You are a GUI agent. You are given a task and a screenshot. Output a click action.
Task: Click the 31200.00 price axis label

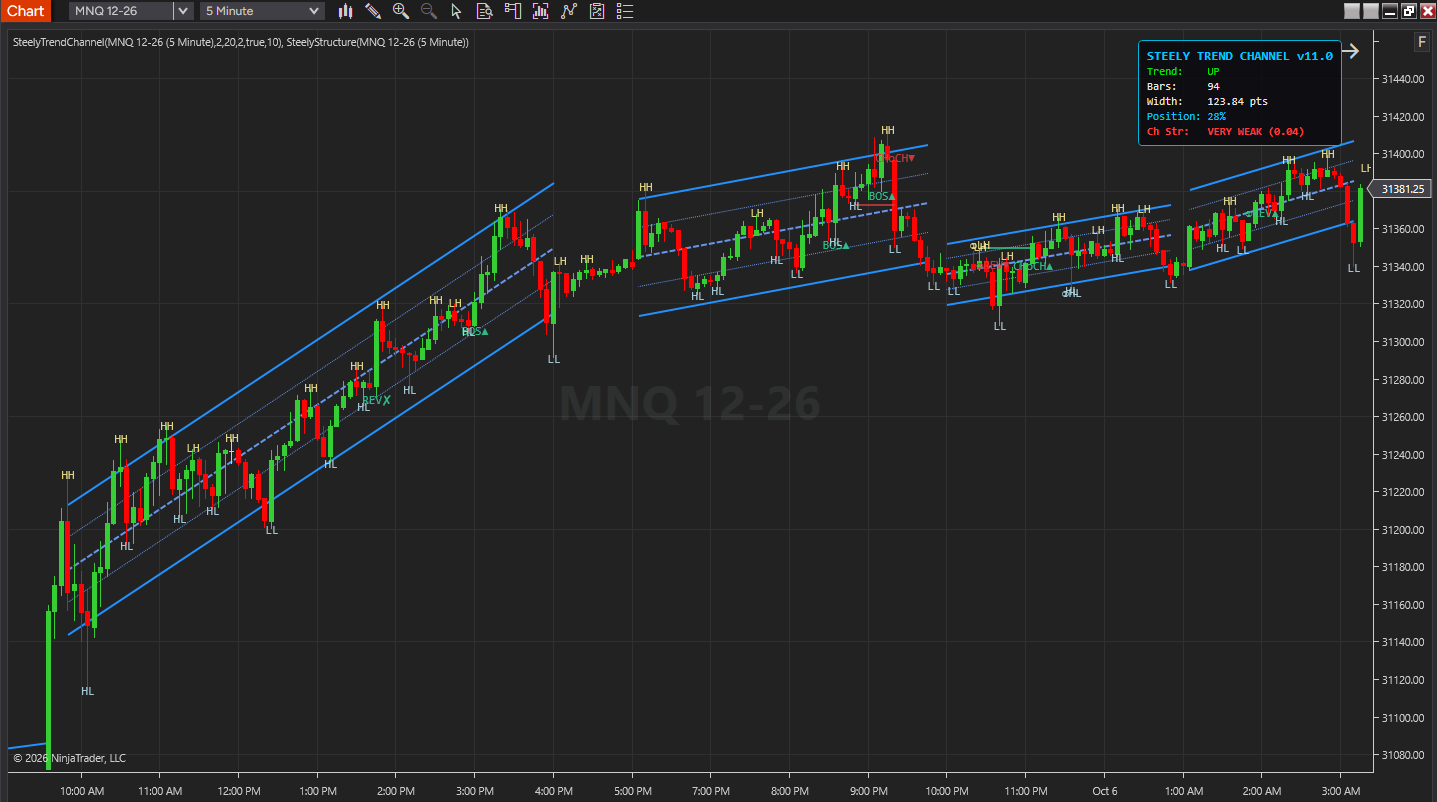1403,530
